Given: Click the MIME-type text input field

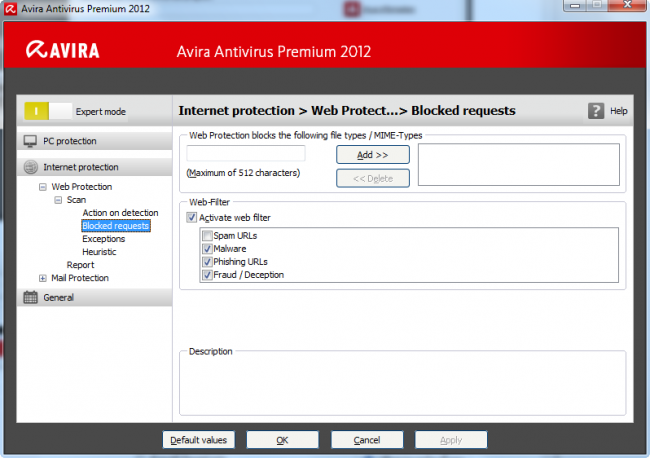Looking at the screenshot, I should click(x=245, y=154).
